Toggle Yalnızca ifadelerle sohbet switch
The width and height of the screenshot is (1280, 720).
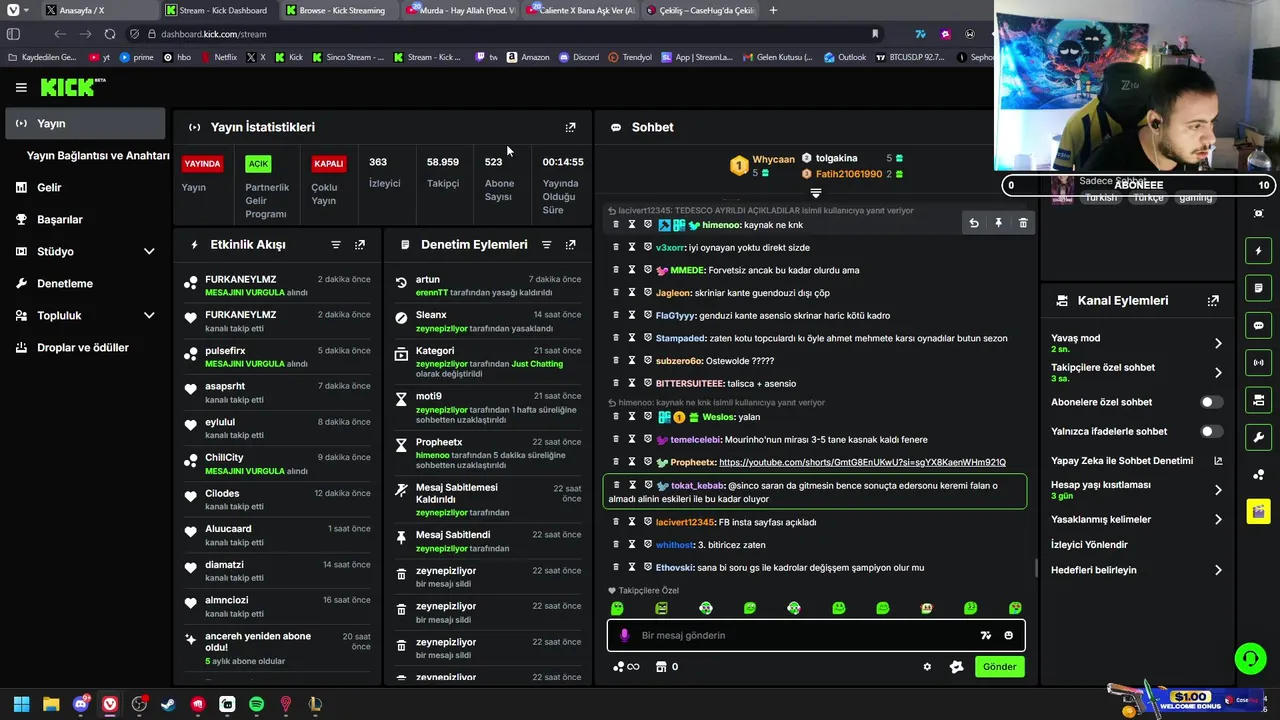click(1211, 432)
